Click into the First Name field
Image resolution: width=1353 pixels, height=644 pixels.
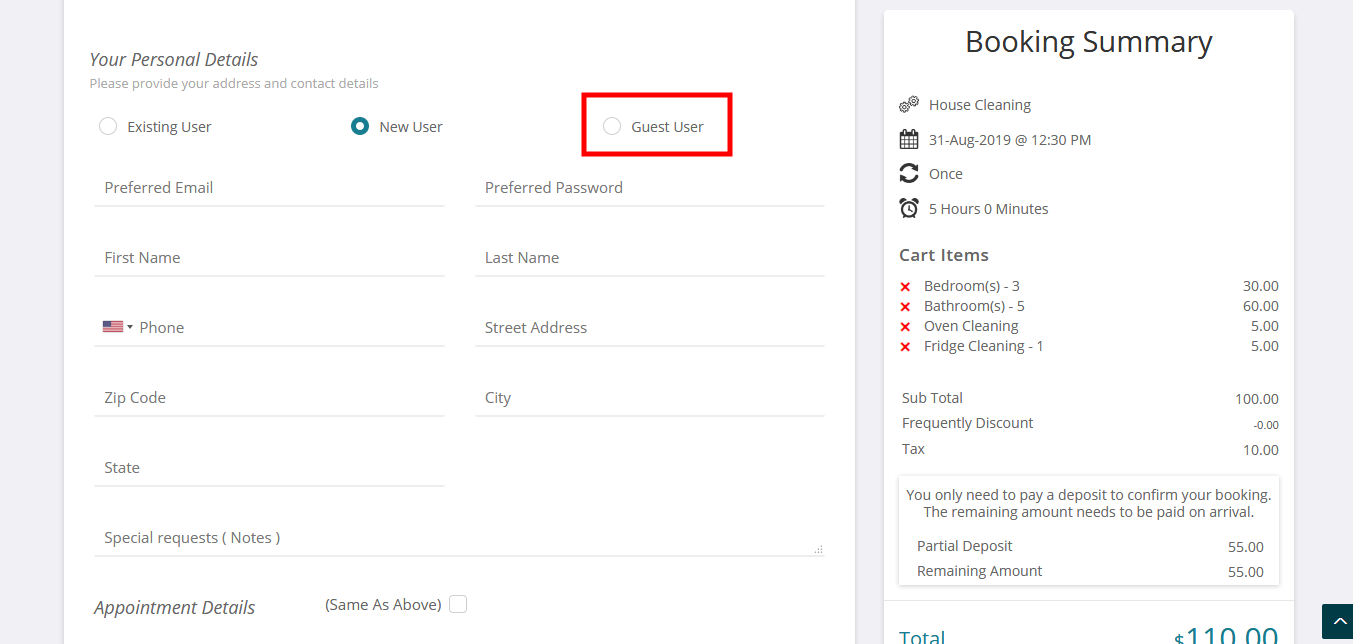(269, 258)
